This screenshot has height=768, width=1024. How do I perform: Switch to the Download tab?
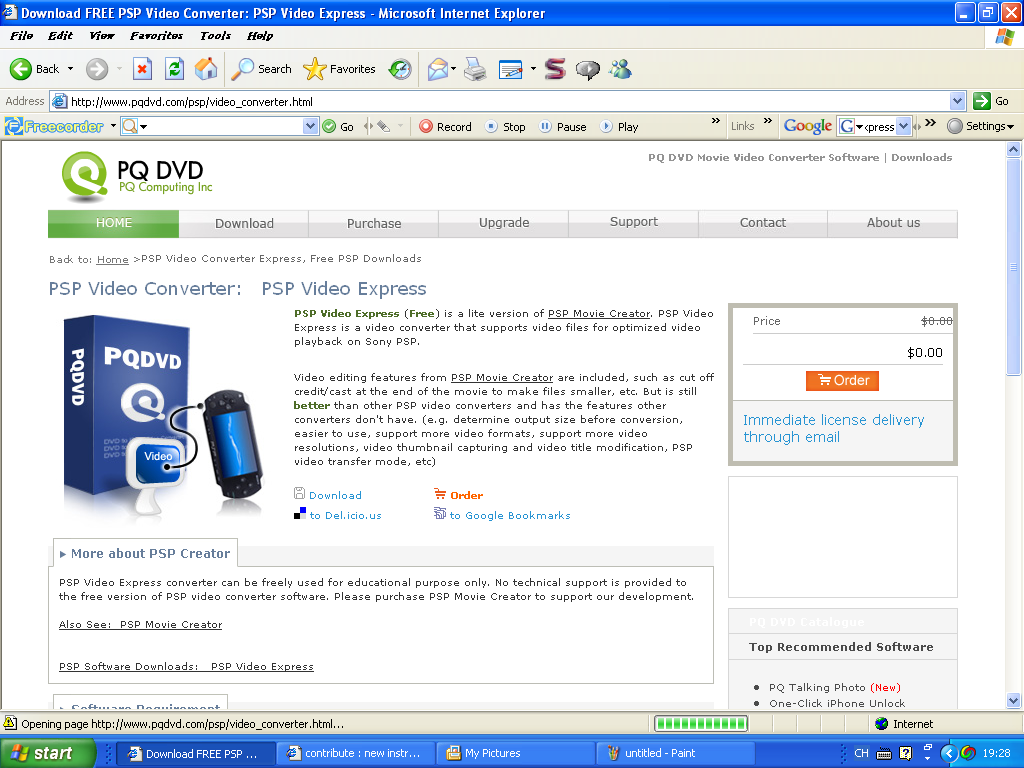243,223
